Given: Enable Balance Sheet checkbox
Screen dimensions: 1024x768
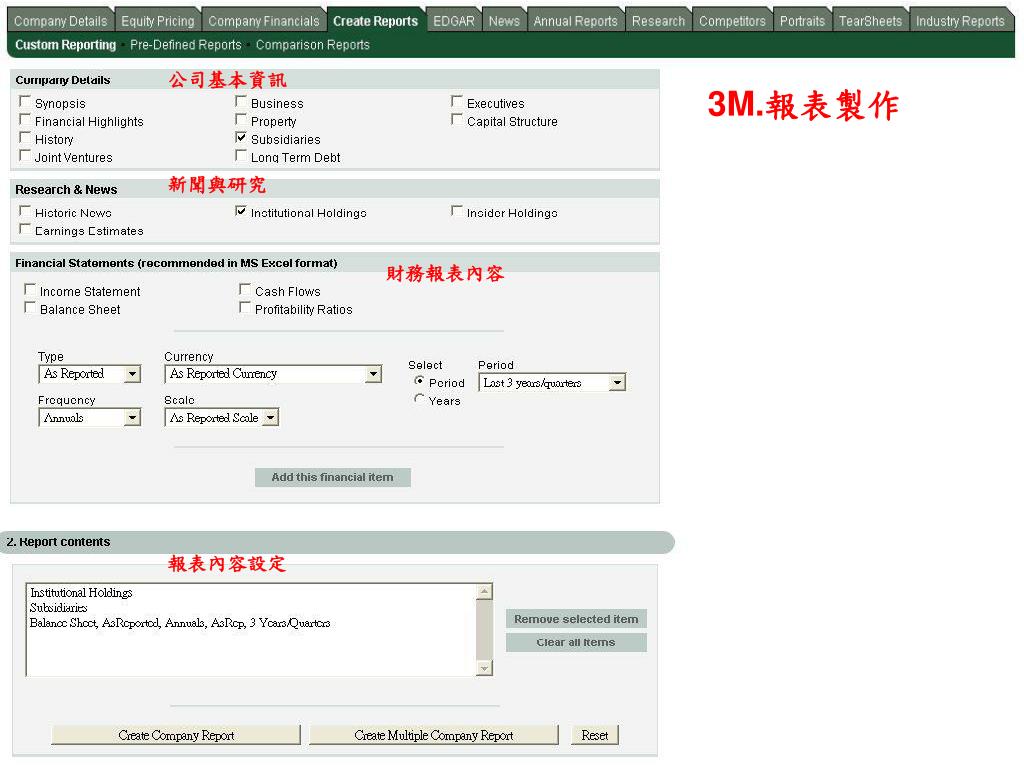Looking at the screenshot, I should [29, 308].
